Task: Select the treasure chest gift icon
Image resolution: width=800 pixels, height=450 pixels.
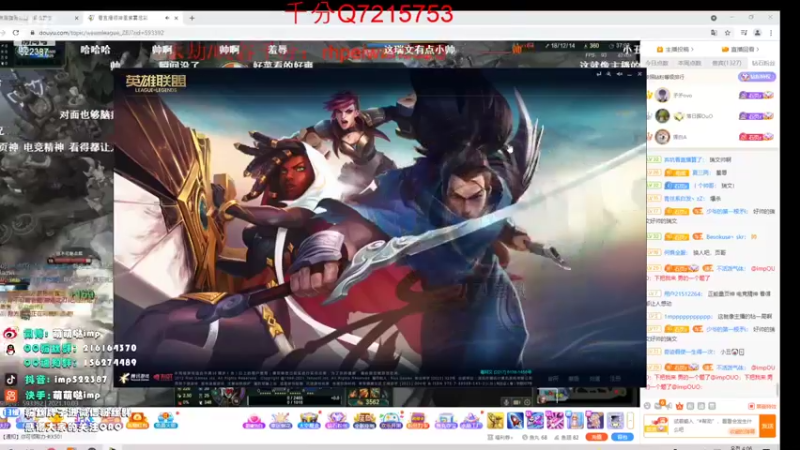Action: pyautogui.click(x=309, y=421)
